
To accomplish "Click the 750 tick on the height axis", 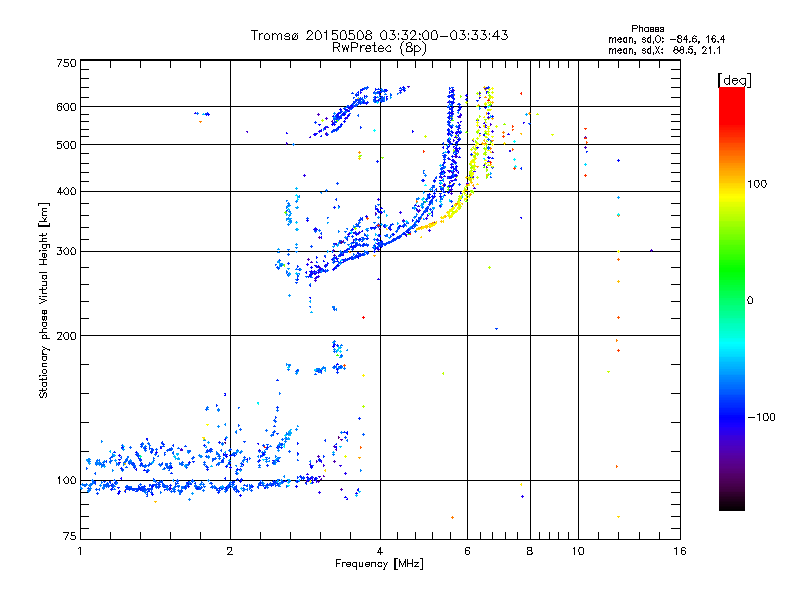I will click(66, 63).
